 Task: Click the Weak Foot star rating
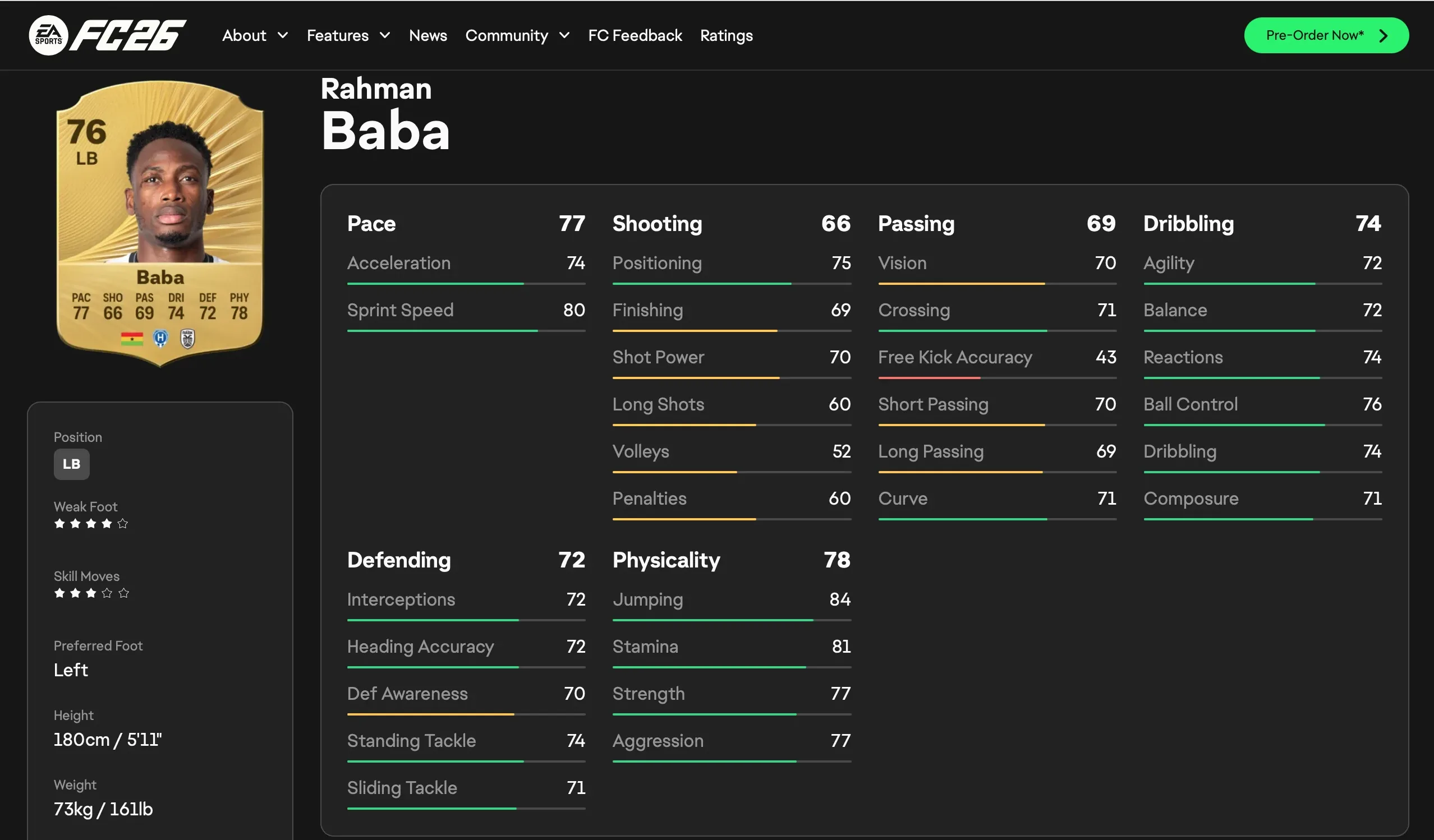91,524
